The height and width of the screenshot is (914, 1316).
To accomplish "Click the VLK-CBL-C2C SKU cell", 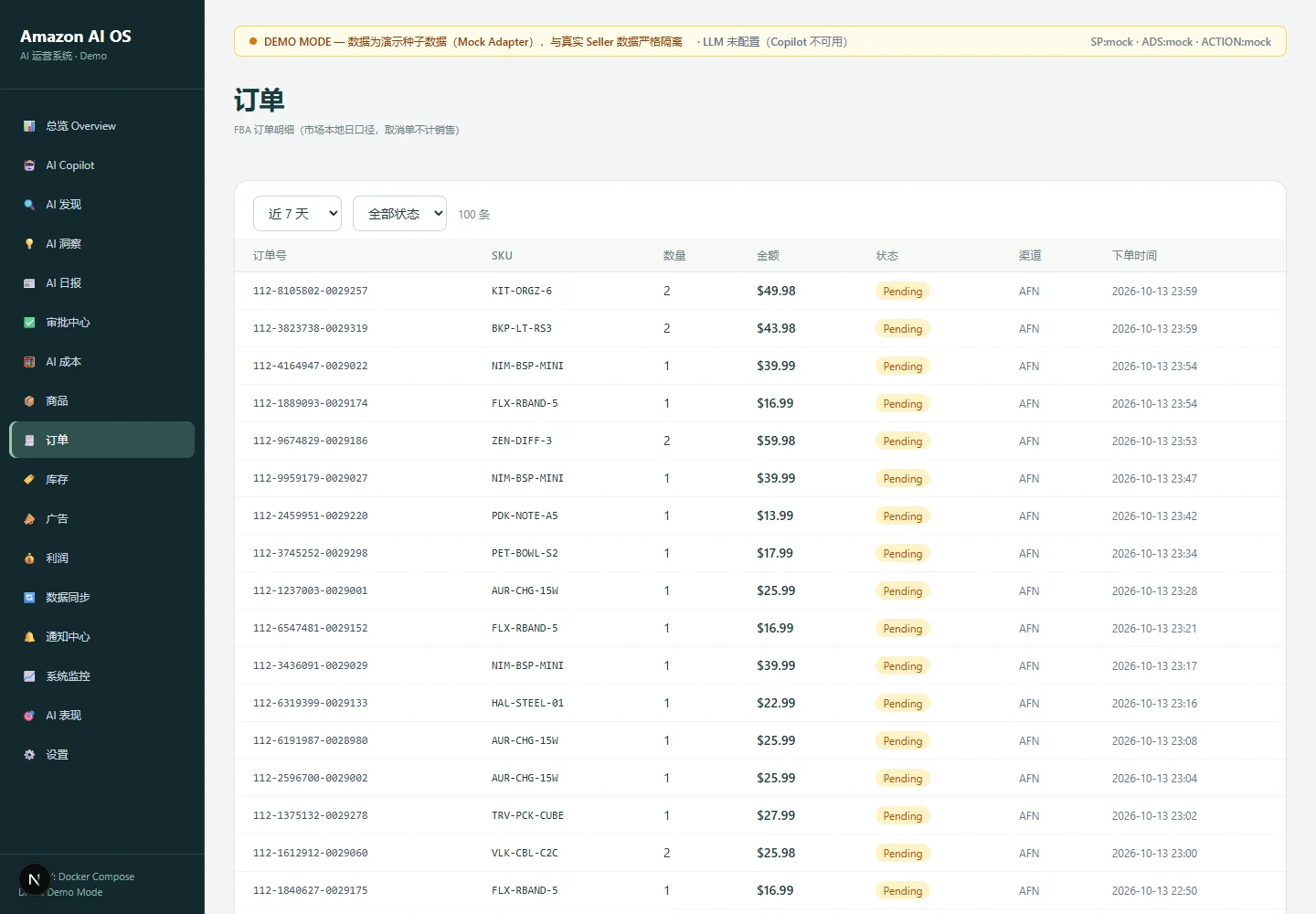I will click(x=525, y=854).
